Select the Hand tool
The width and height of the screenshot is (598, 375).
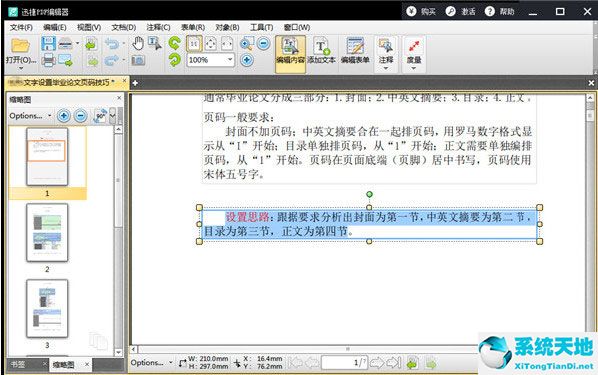click(x=138, y=43)
